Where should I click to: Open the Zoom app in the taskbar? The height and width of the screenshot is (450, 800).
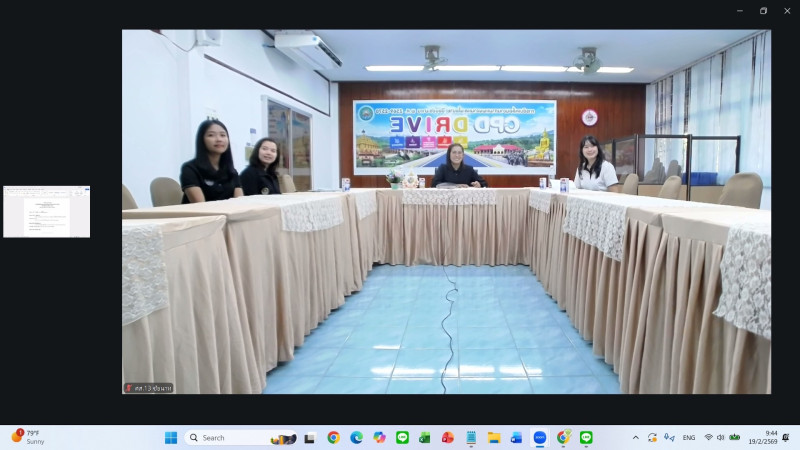coord(540,437)
